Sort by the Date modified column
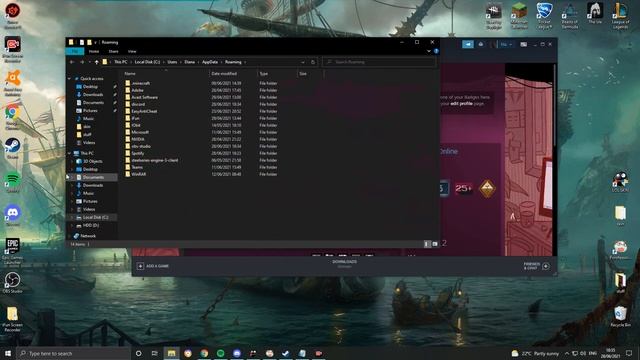 click(224, 74)
